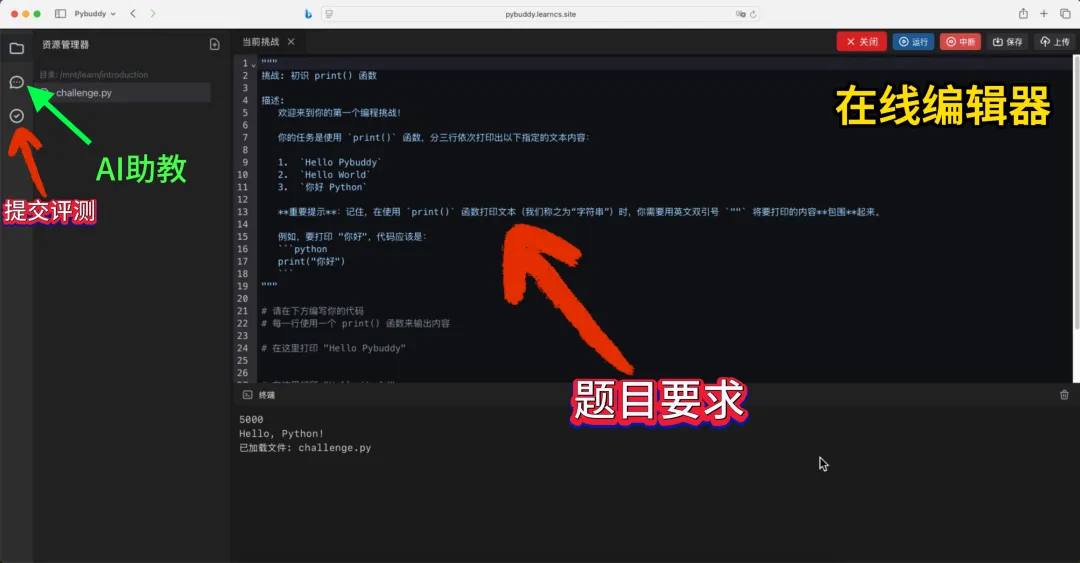
Task: Open the file explorer folder icon in sidebar
Action: (17, 48)
